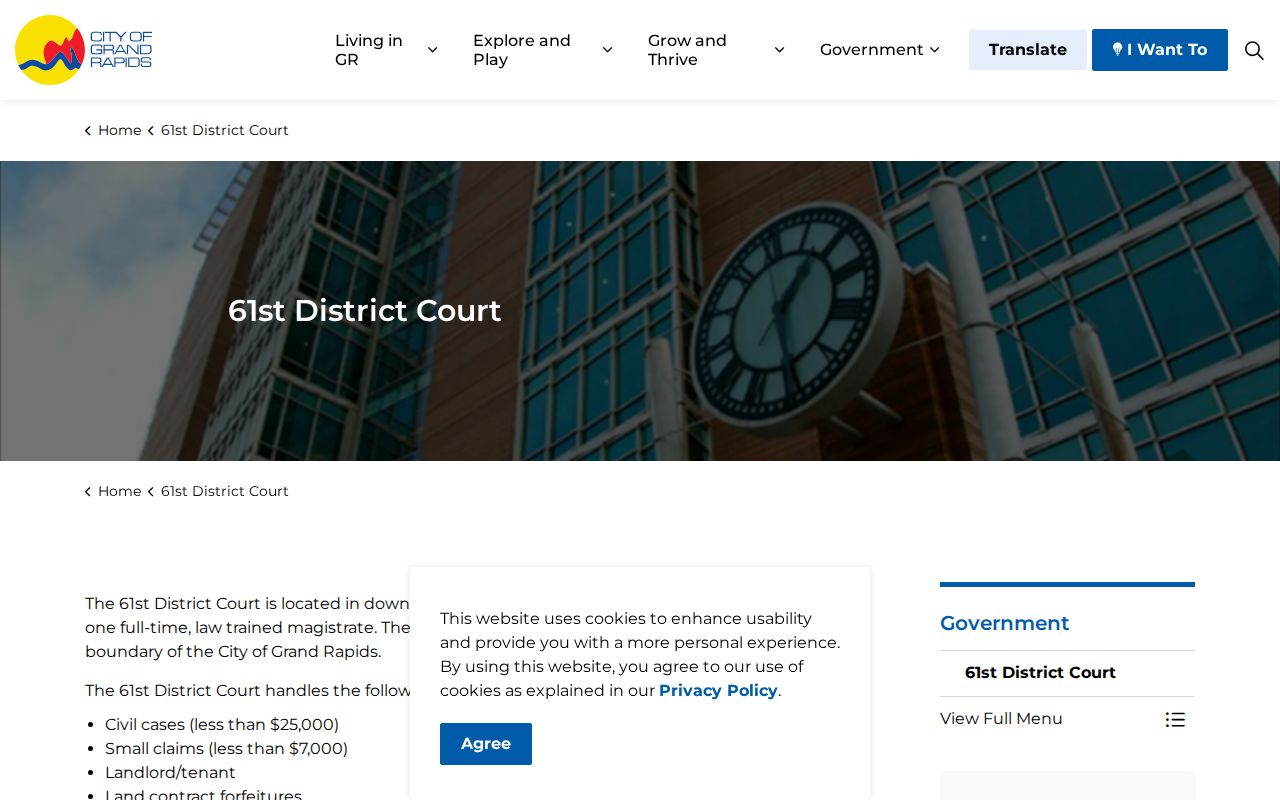Select 61st District Court in top breadcrumb
The width and height of the screenshot is (1280, 800).
[225, 130]
